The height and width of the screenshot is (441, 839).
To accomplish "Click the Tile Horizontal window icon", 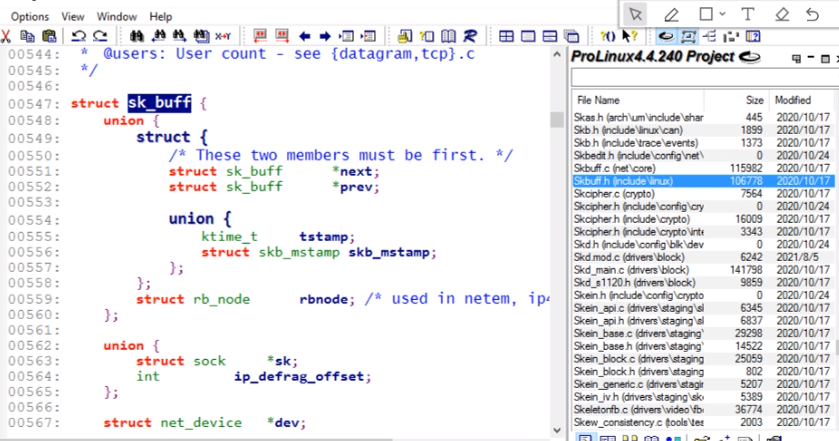I will tap(550, 36).
